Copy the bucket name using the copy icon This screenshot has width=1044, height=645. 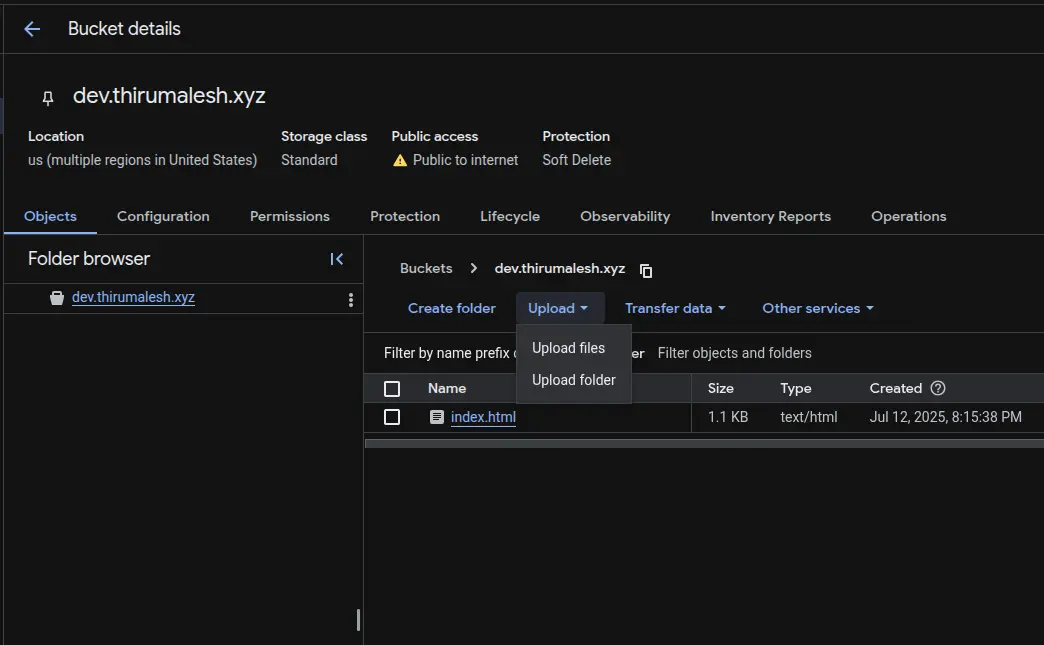[644, 269]
